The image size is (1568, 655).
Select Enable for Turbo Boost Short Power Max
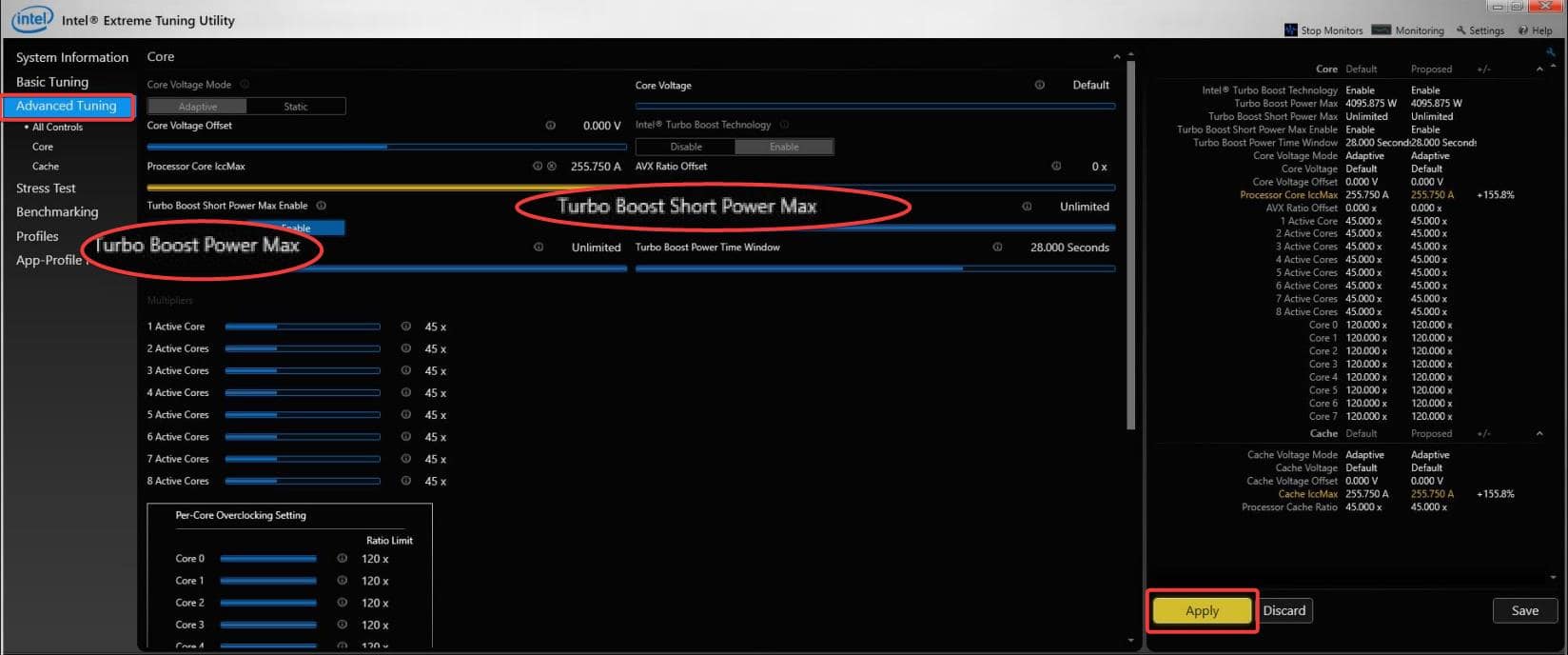click(296, 228)
